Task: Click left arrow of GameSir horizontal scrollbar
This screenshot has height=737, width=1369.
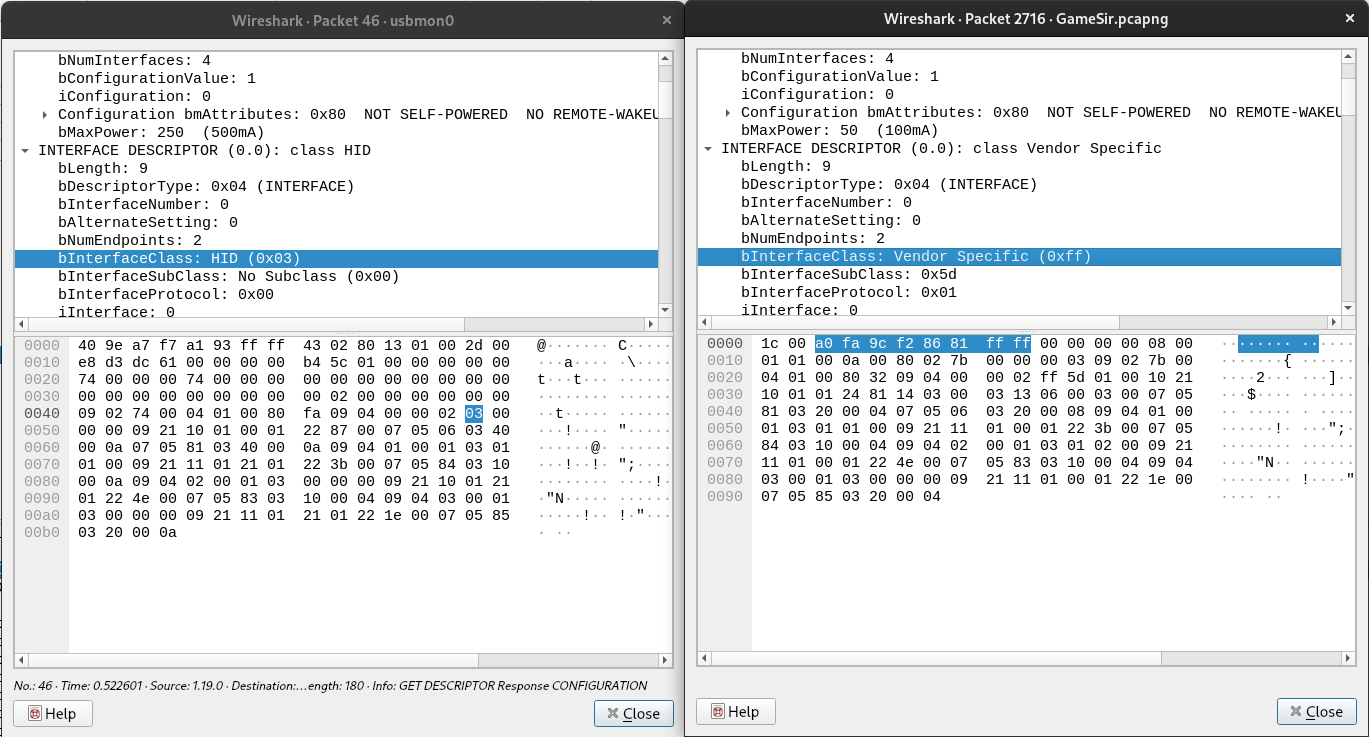Action: pos(703,321)
